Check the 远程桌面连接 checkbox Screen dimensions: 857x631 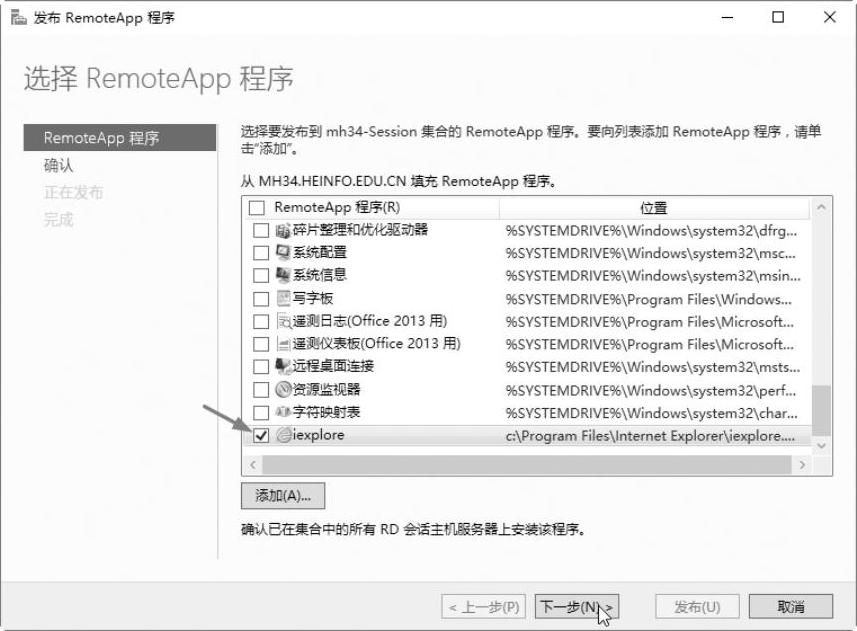click(261, 367)
